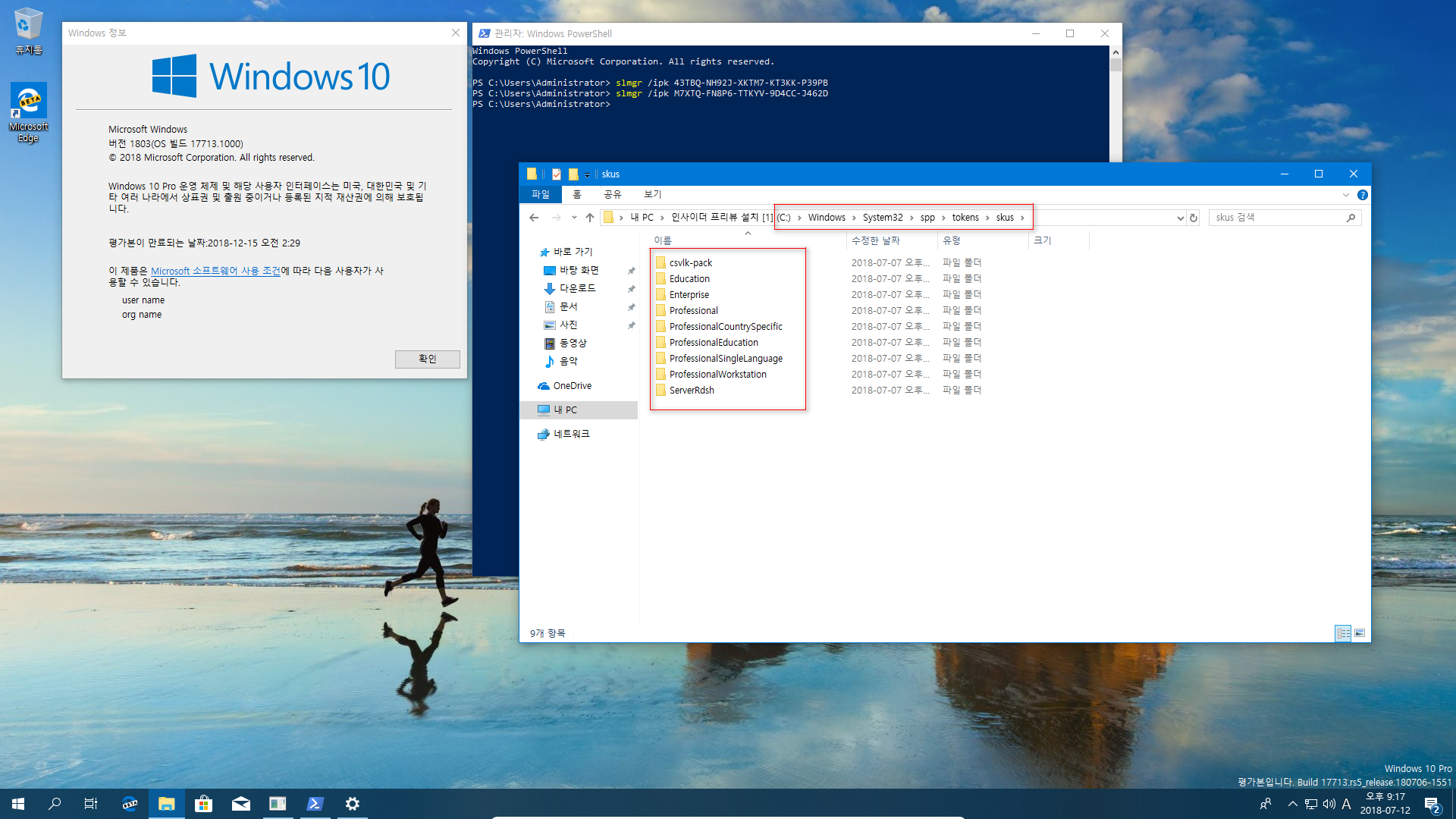
Task: Refresh the skus folder view
Action: [x=1194, y=218]
